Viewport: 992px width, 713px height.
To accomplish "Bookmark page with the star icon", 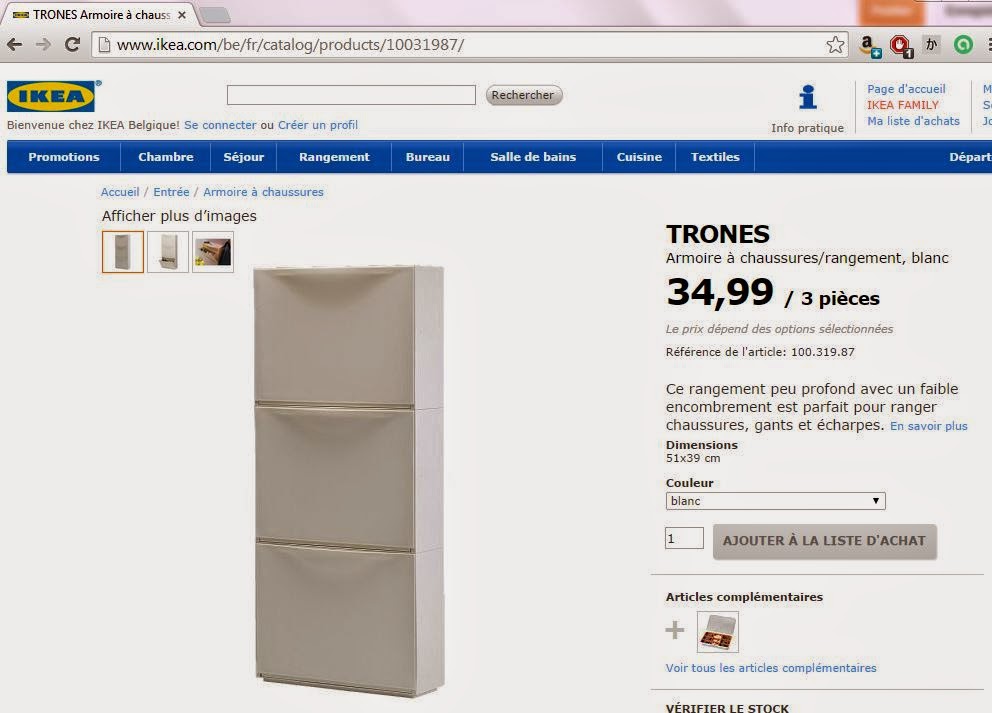I will (835, 45).
